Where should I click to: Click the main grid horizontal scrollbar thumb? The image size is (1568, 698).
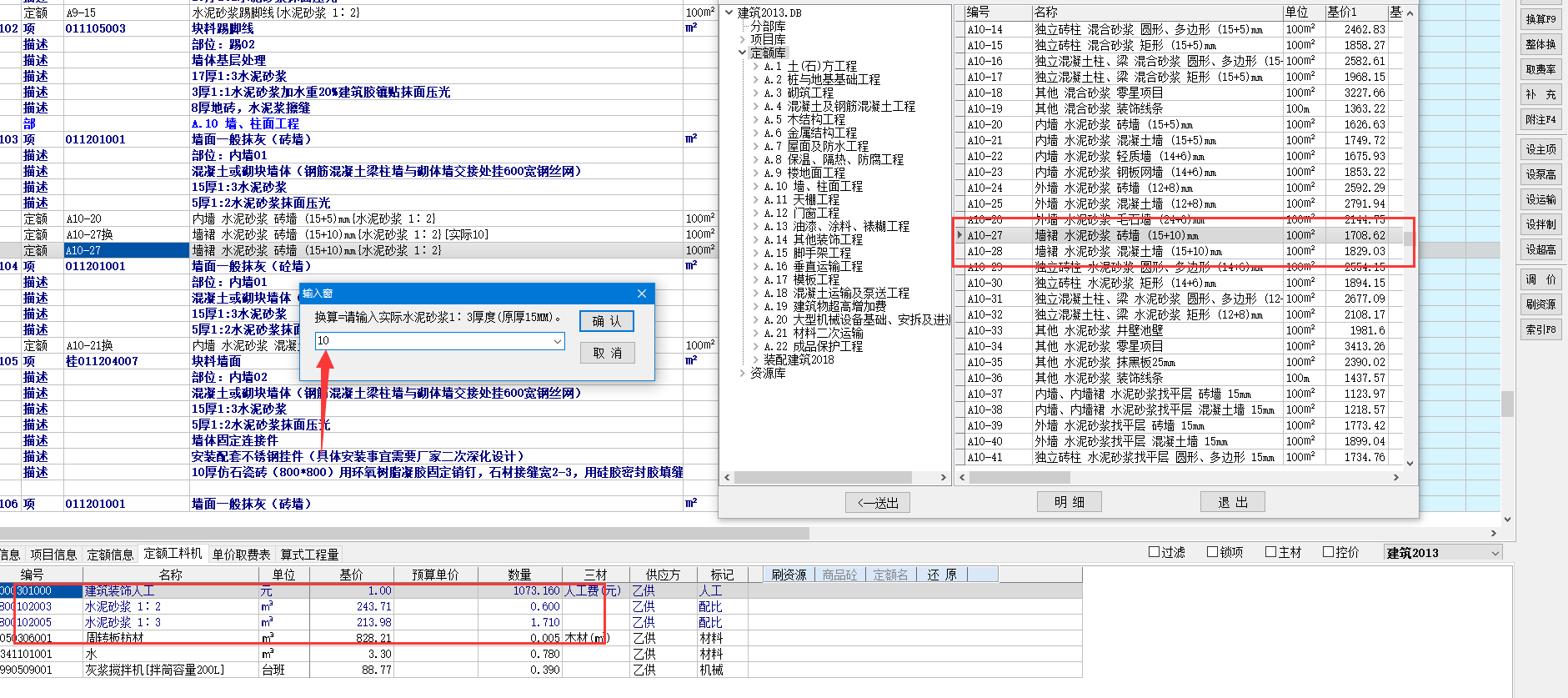404,533
